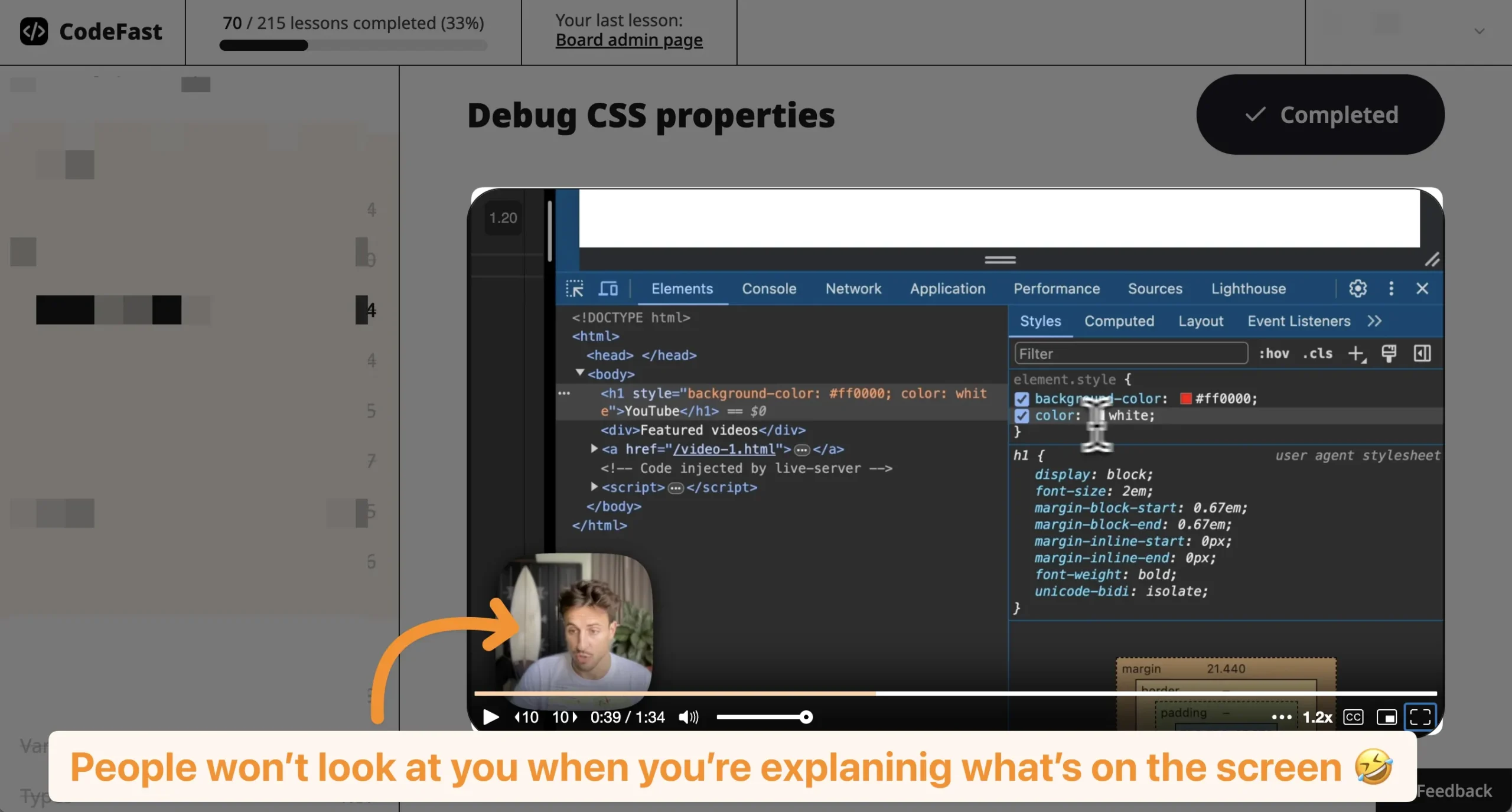Enter fullscreen video mode

(x=1420, y=717)
